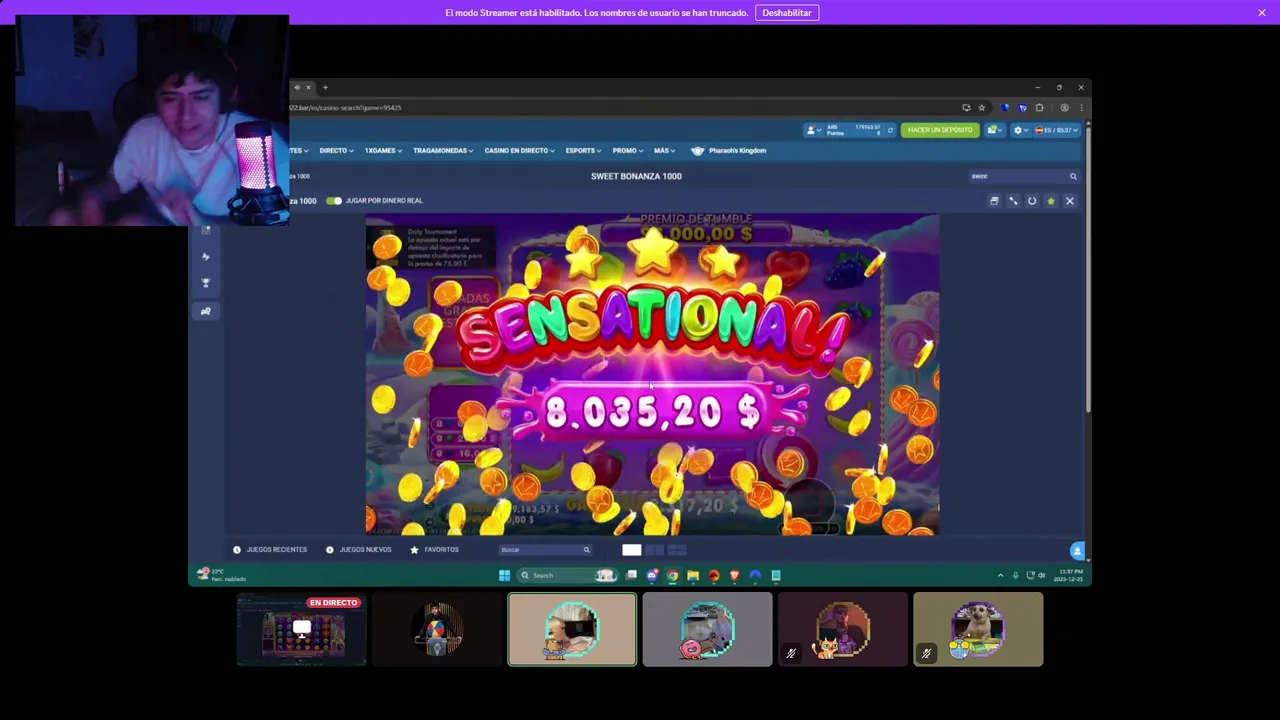Click Windows taskbar Search box
The width and height of the screenshot is (1280, 720).
567,575
